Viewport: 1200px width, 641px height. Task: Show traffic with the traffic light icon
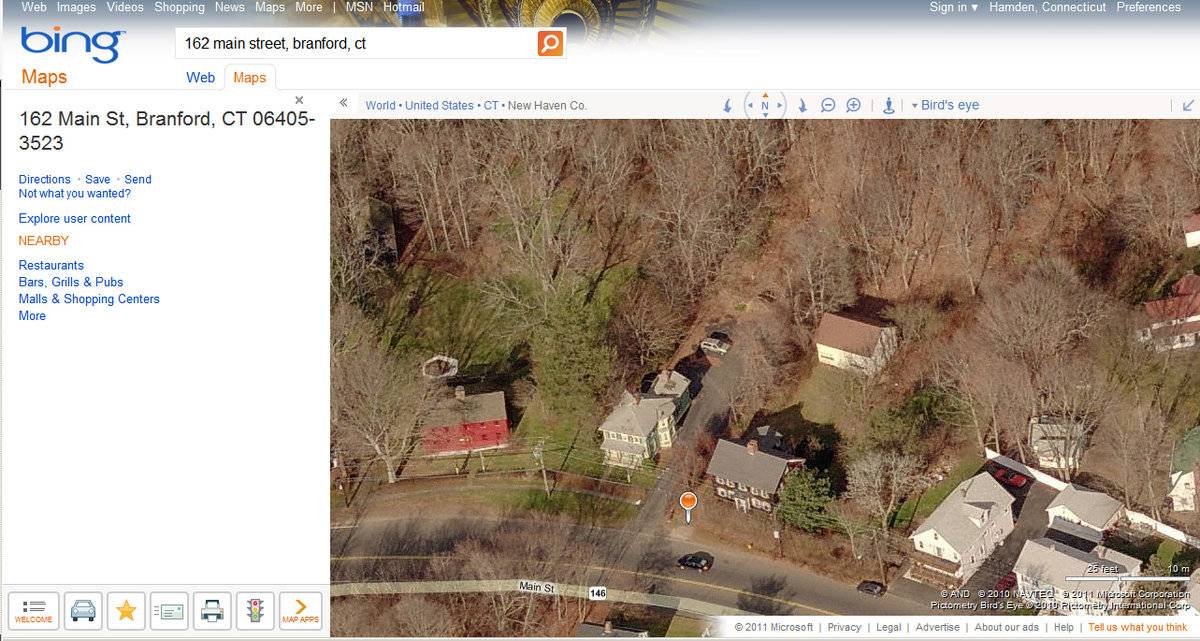click(255, 610)
